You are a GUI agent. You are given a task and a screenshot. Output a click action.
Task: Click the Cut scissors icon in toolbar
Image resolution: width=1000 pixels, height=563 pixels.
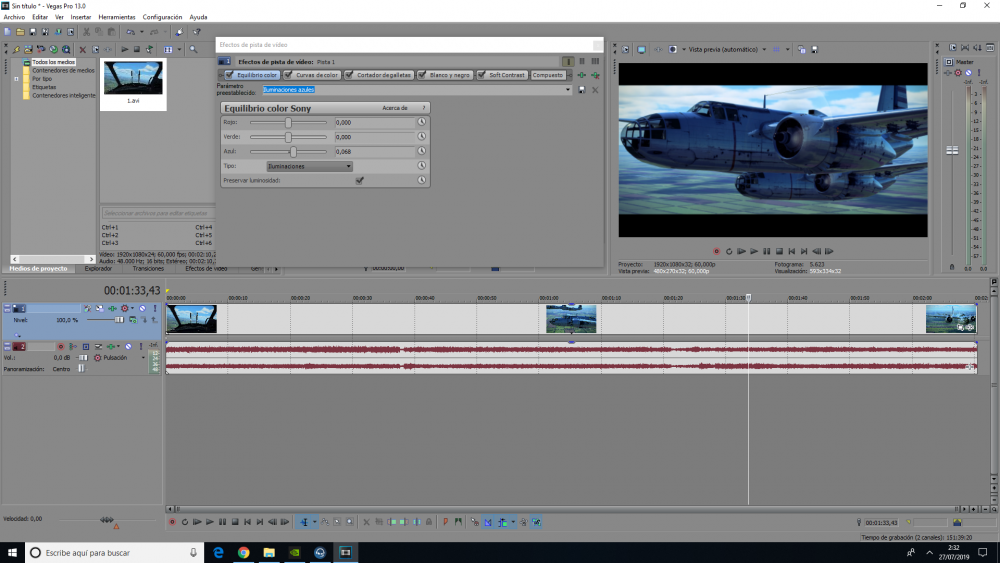(86, 32)
